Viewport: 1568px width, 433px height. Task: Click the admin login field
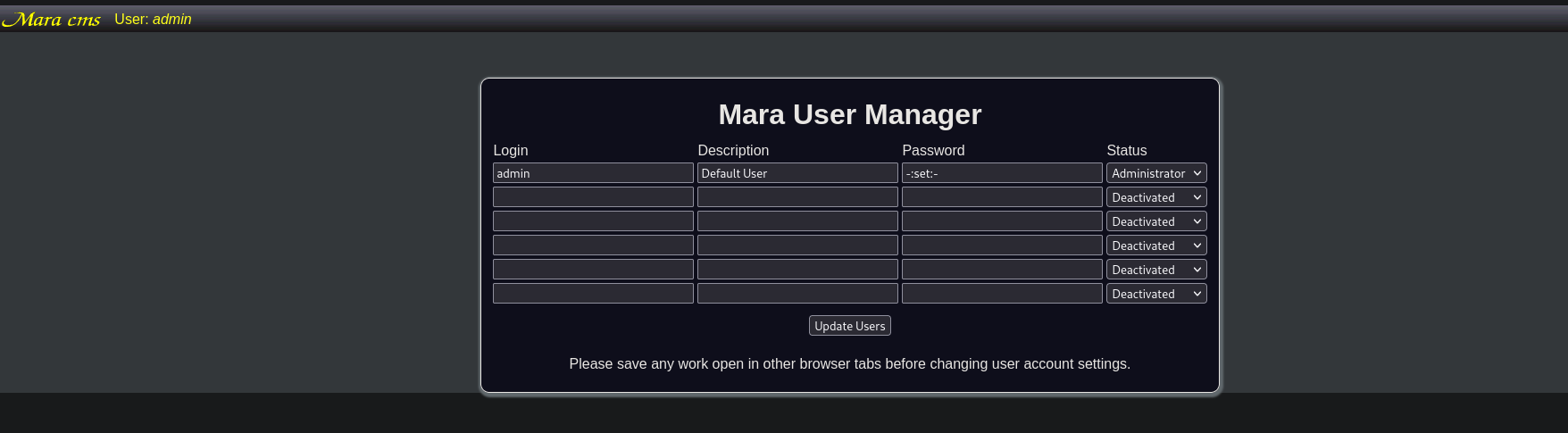click(x=593, y=173)
